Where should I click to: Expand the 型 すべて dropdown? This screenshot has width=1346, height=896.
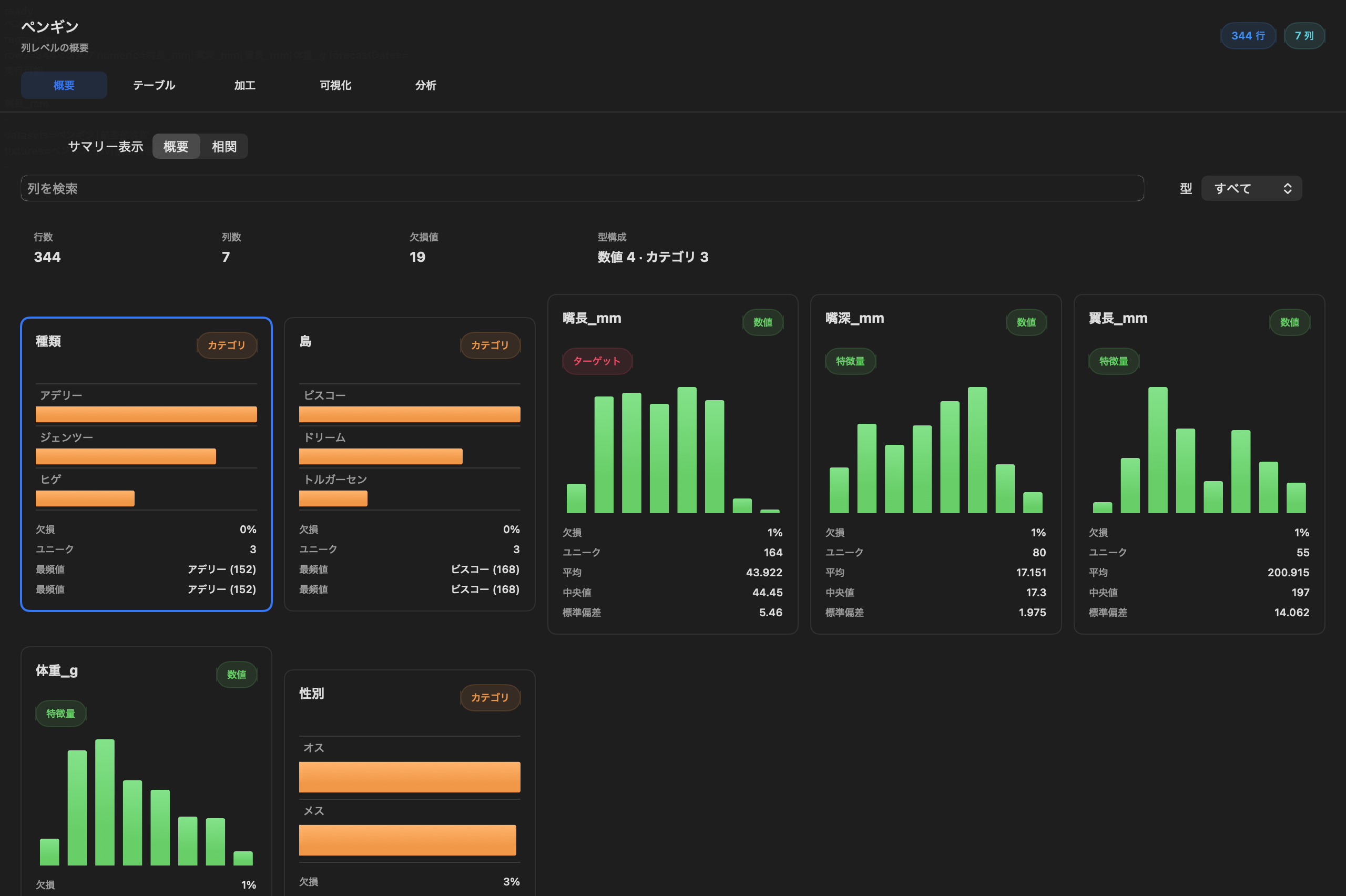1251,189
